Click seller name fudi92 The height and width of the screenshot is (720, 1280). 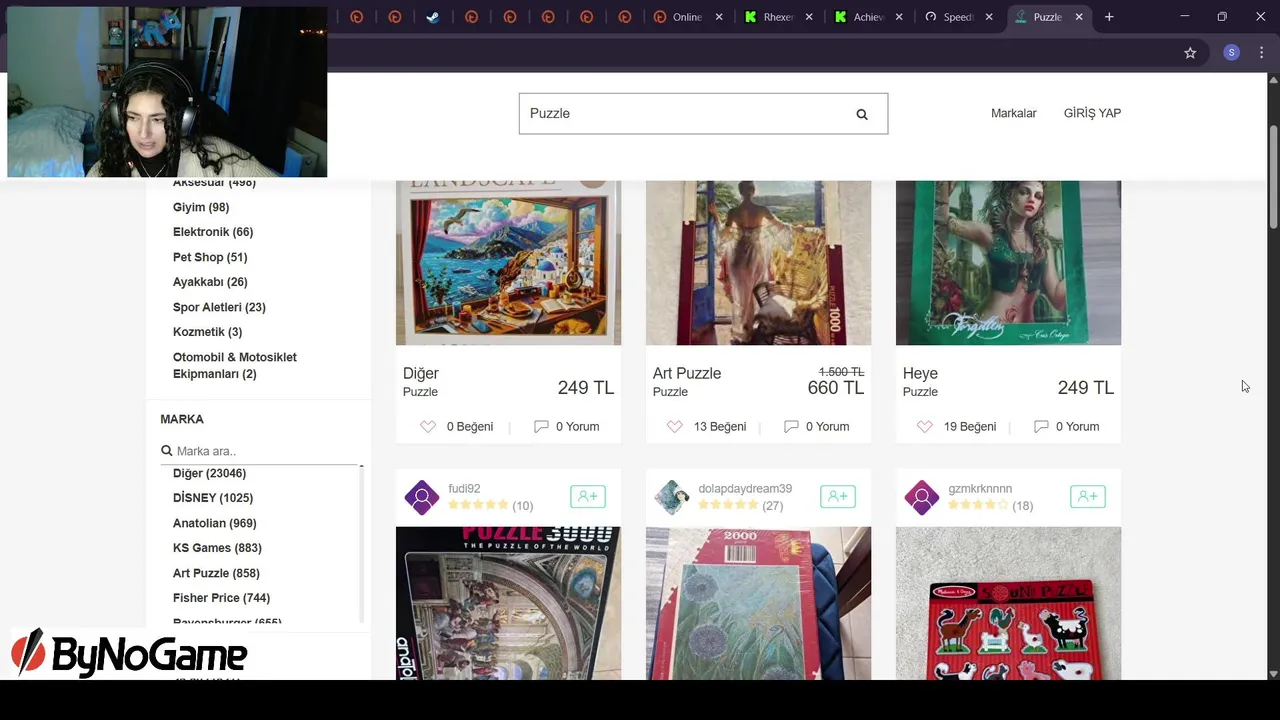pos(464,489)
